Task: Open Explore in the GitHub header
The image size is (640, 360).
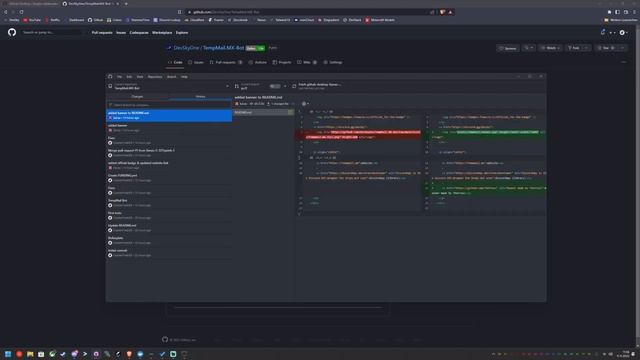Action: point(182,33)
